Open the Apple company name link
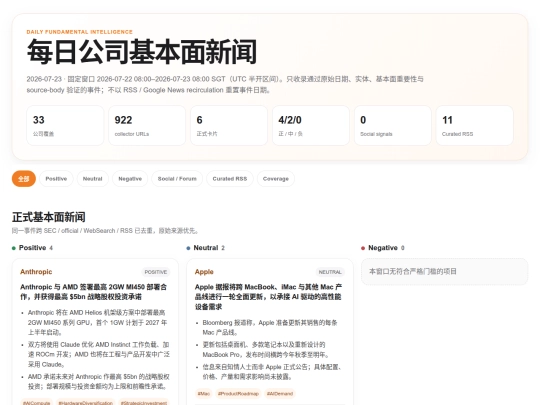Viewport: 540px width, 405px height. coord(204,272)
